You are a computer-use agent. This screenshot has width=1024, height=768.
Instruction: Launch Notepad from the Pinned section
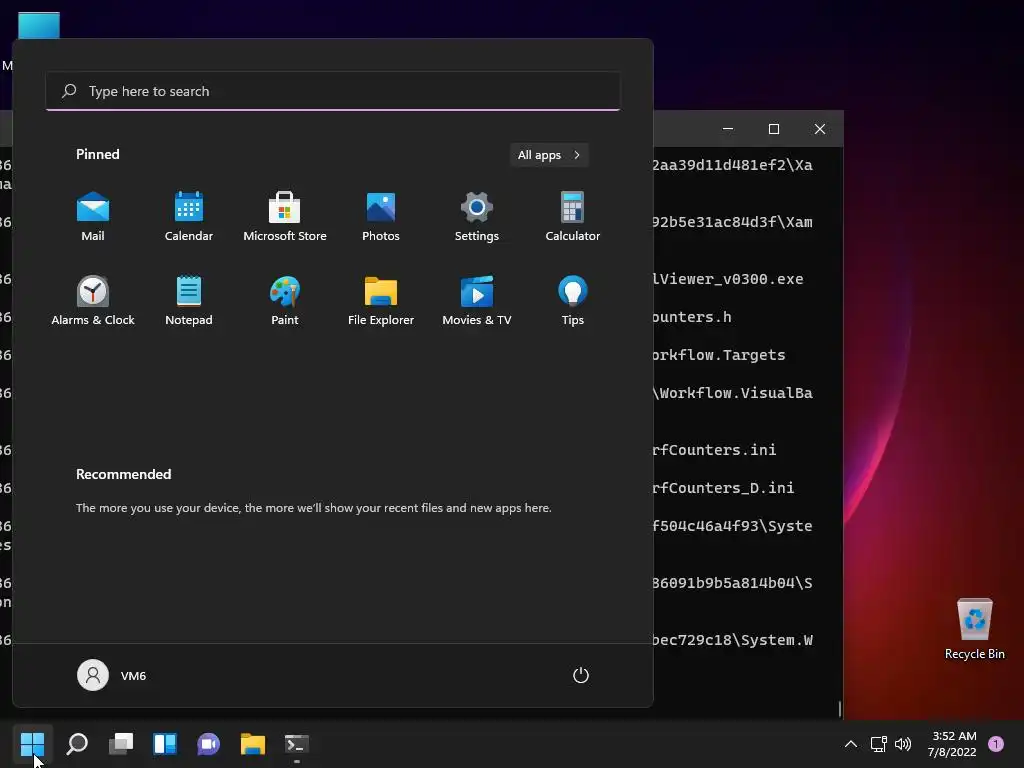click(x=189, y=300)
